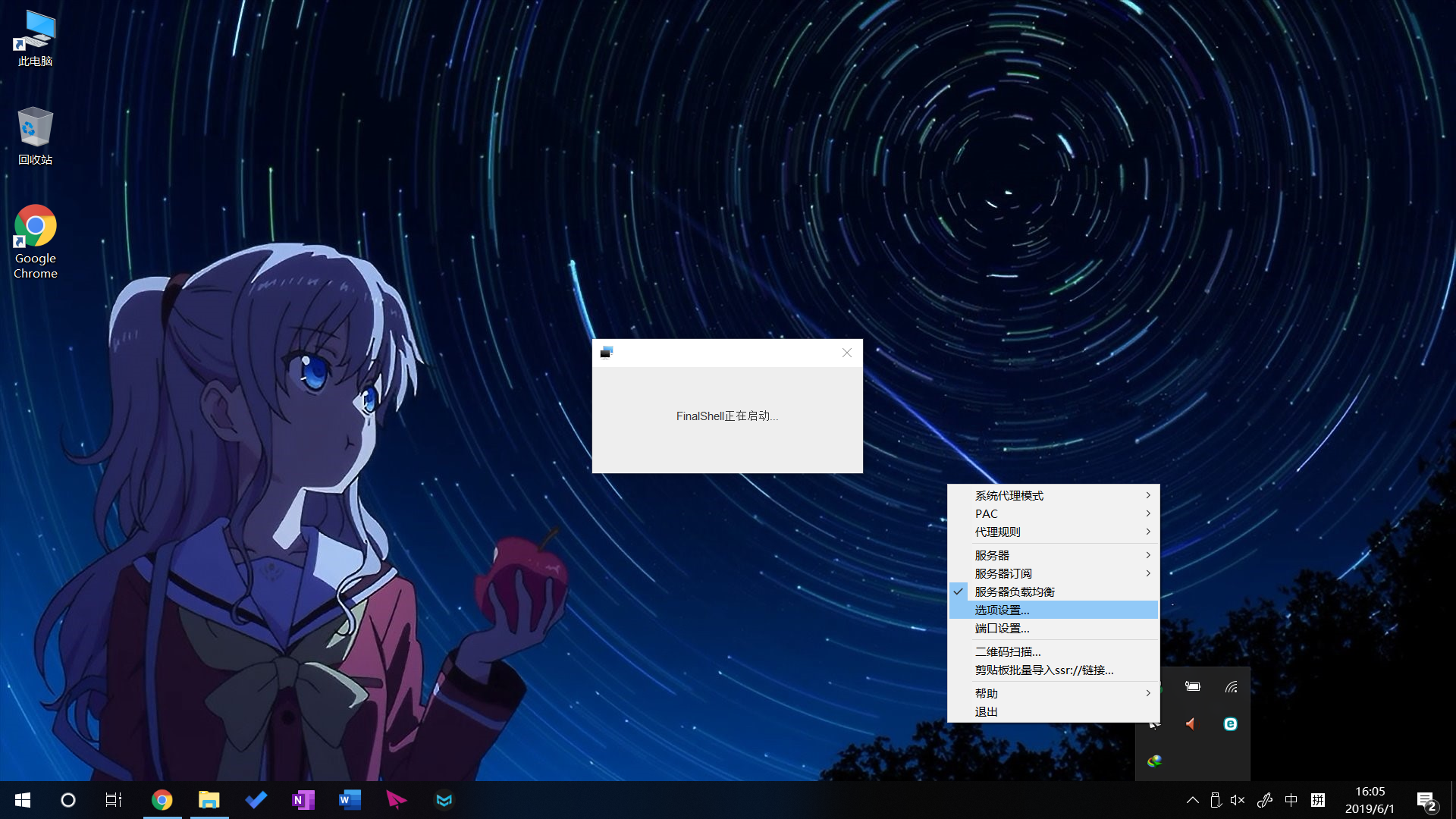Close the FinalShell startup dialog
Image resolution: width=1456 pixels, height=819 pixels.
pyautogui.click(x=847, y=353)
